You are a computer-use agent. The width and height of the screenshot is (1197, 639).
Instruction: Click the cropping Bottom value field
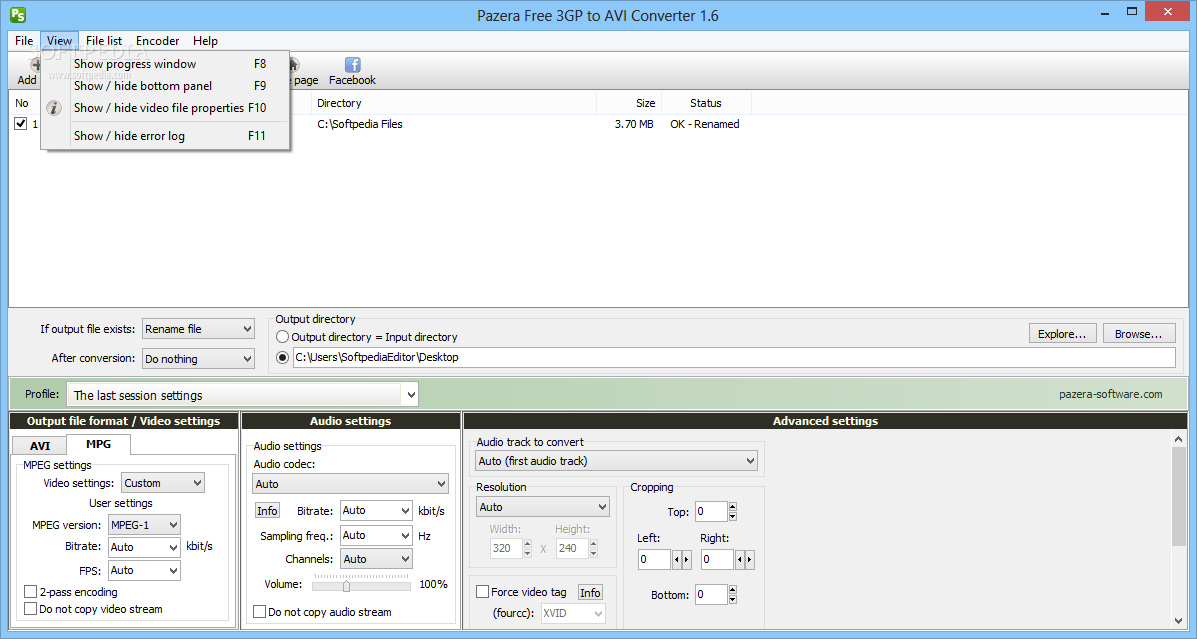click(711, 595)
